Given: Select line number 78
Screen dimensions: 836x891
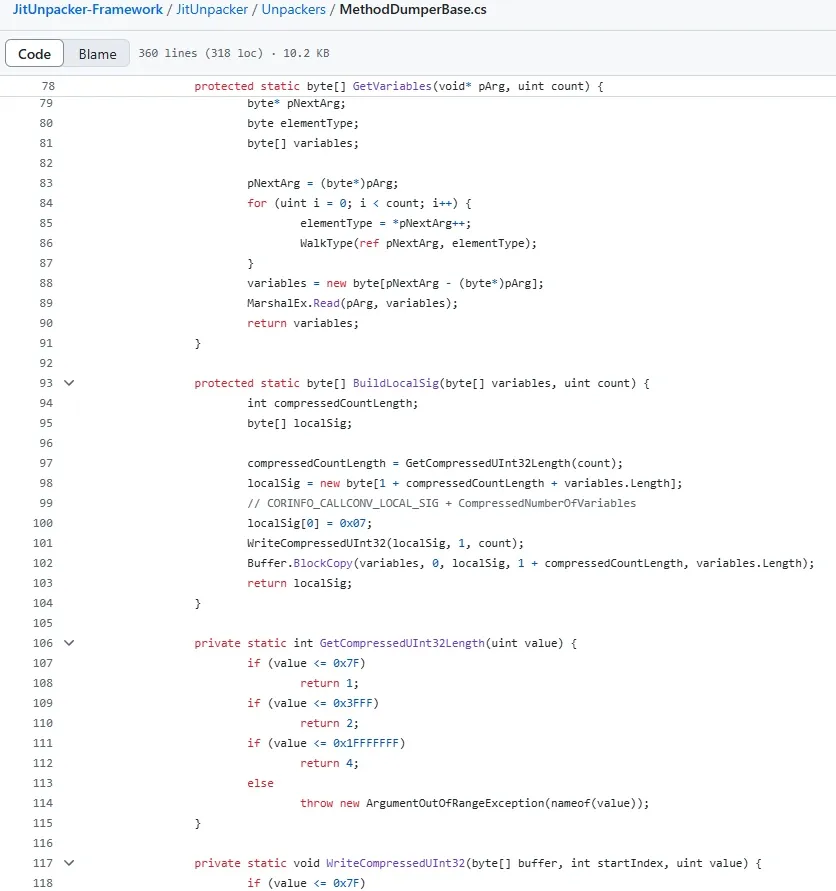Looking at the screenshot, I should [x=48, y=86].
